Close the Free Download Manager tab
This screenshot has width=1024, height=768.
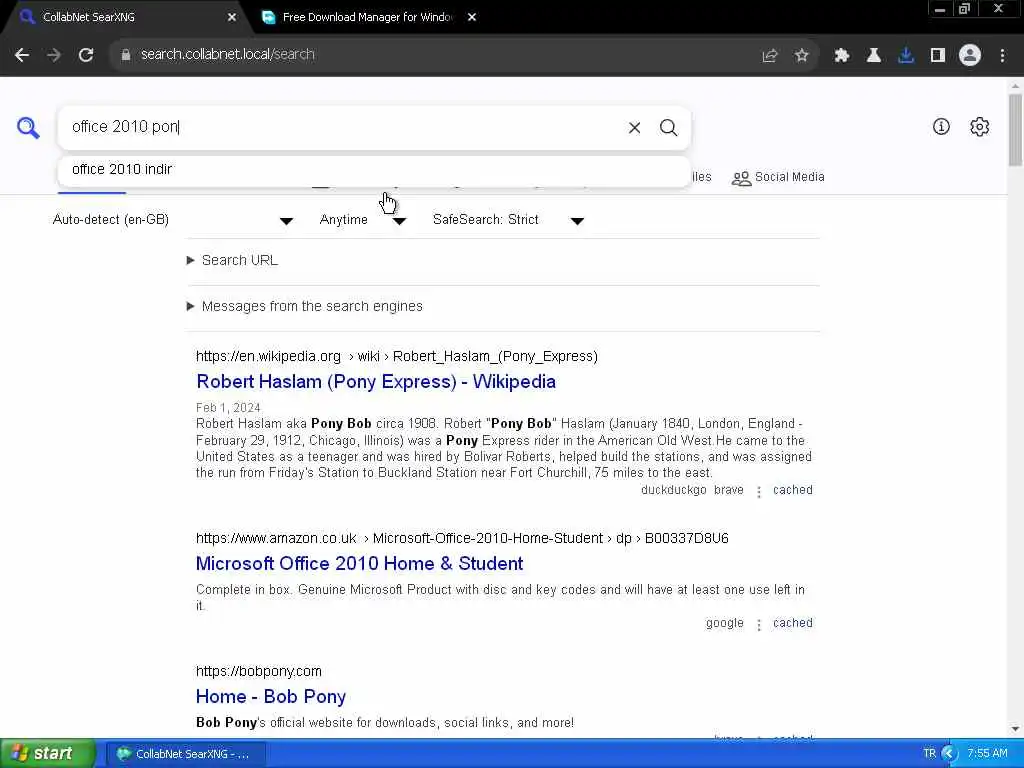472,18
